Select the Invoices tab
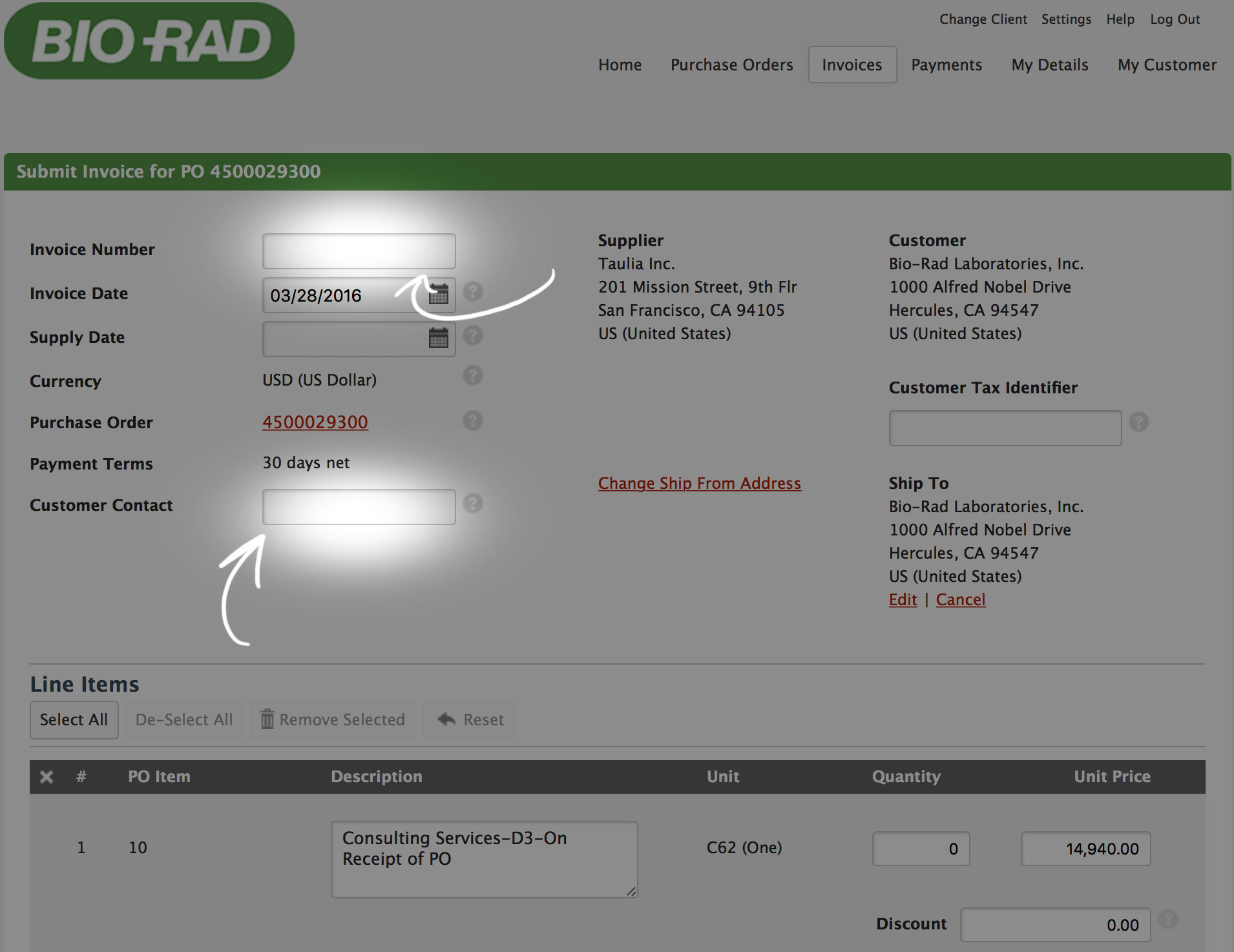Image resolution: width=1234 pixels, height=952 pixels. [x=852, y=65]
